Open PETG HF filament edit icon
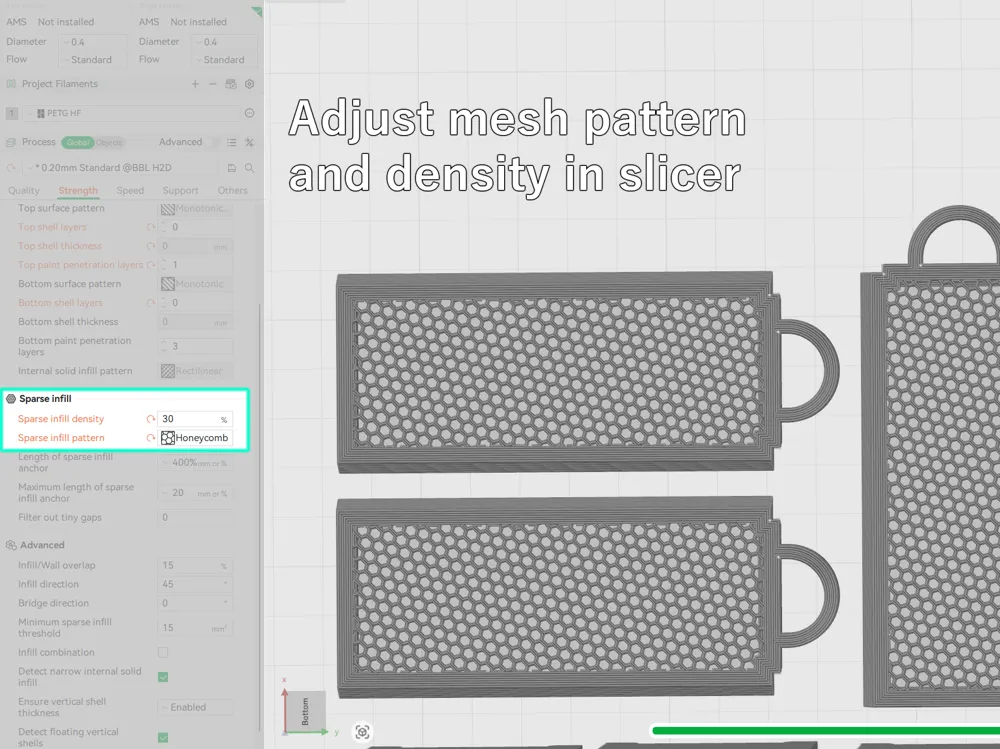 coord(249,113)
